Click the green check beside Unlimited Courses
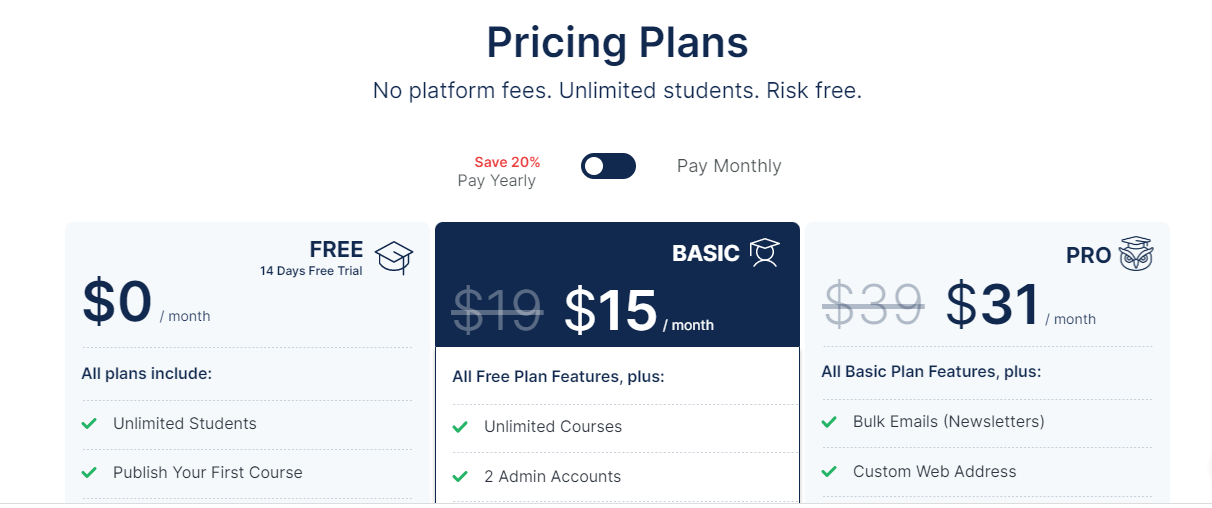1212x508 pixels. click(460, 427)
